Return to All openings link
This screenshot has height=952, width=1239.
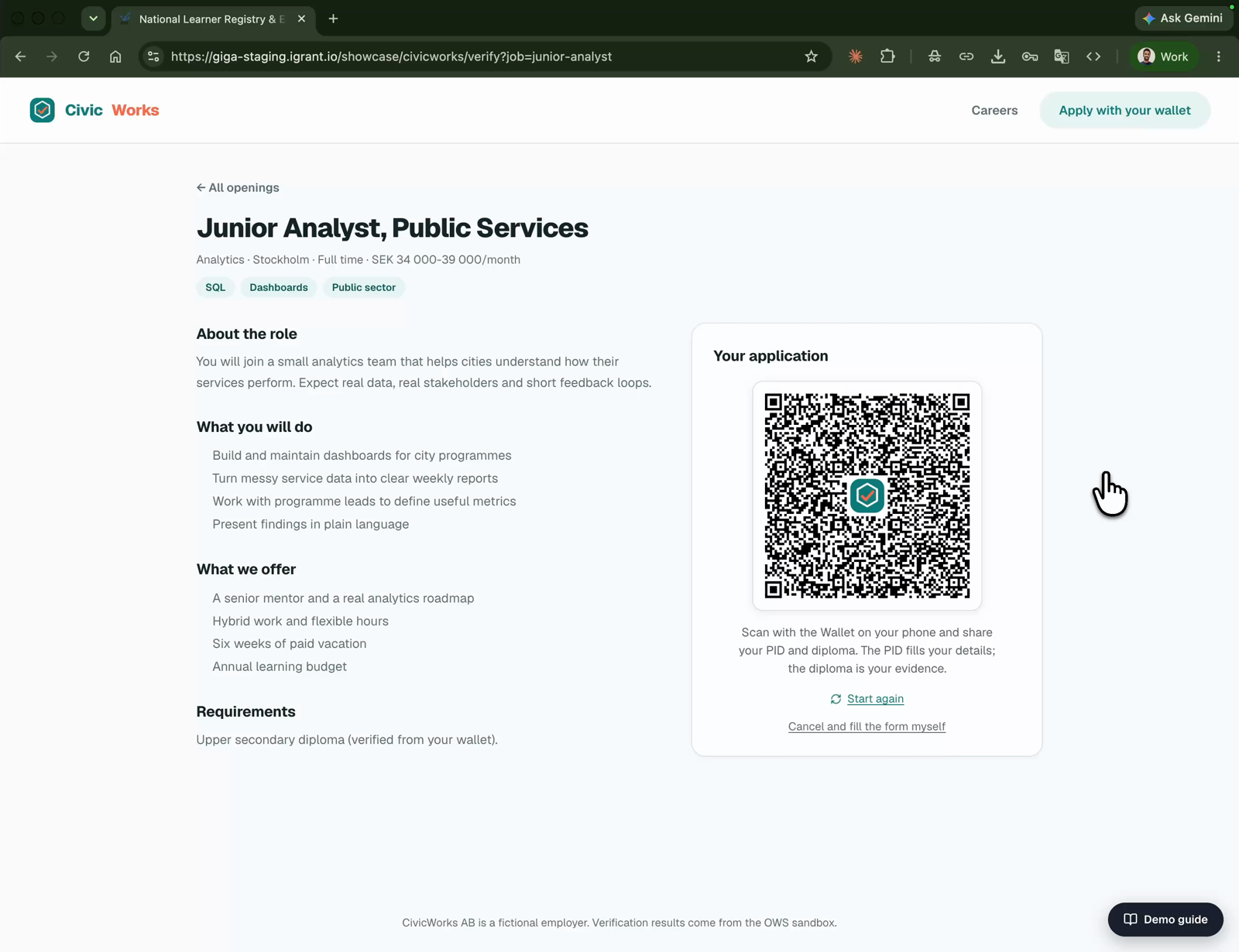point(238,187)
